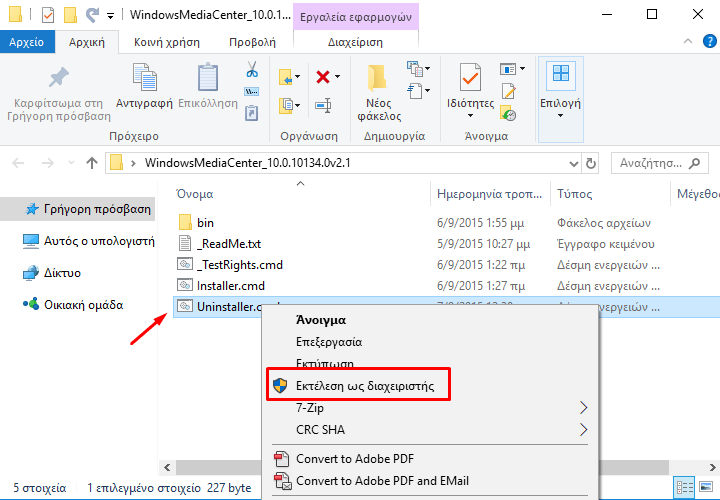
Task: Click the blue Help question mark icon
Action: (x=710, y=41)
